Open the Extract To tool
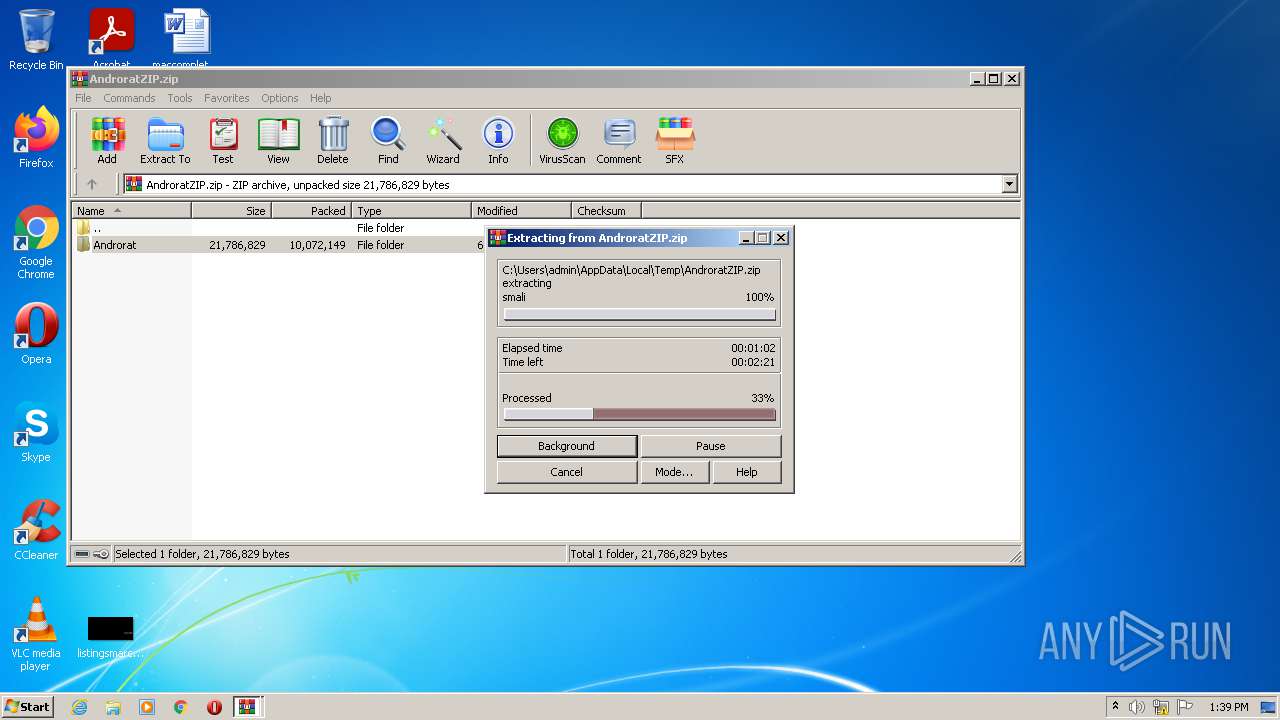1280x720 pixels. coord(165,140)
